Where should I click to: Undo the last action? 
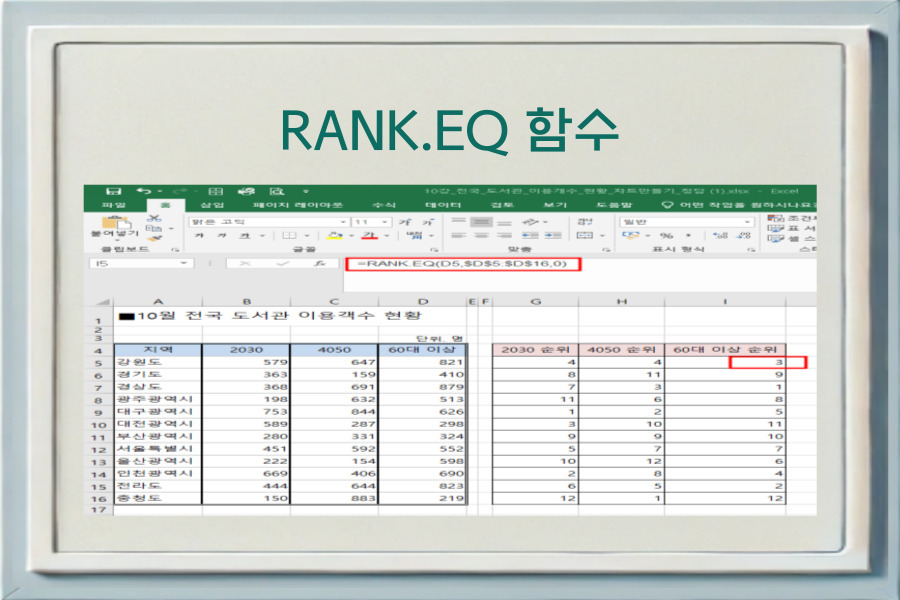coord(144,191)
